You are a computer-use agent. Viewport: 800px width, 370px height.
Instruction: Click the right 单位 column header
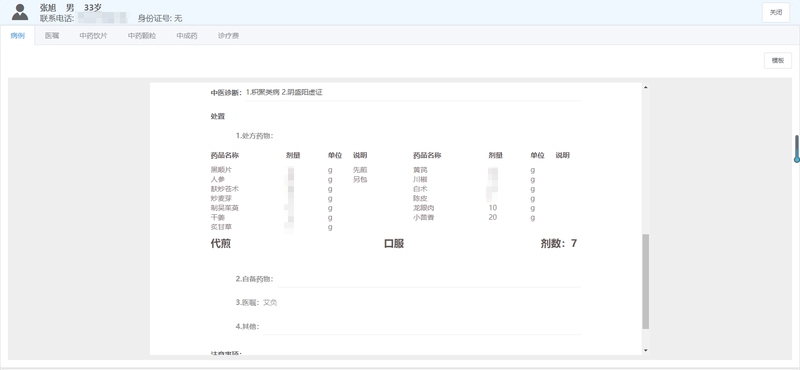tap(537, 155)
